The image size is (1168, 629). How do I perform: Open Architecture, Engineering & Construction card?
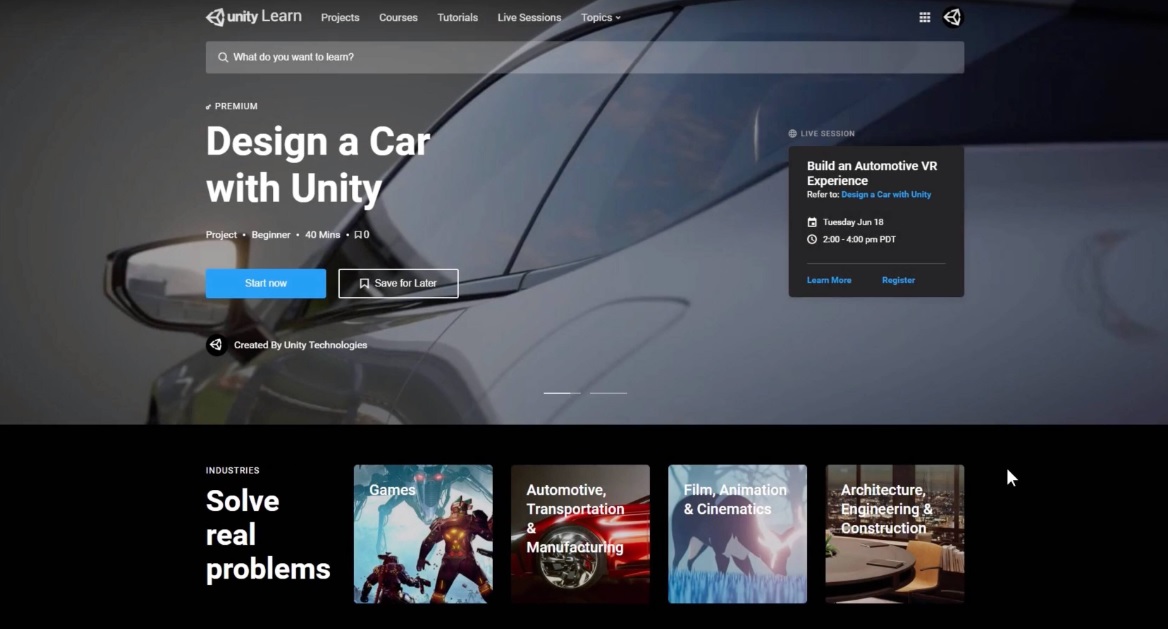pos(895,534)
